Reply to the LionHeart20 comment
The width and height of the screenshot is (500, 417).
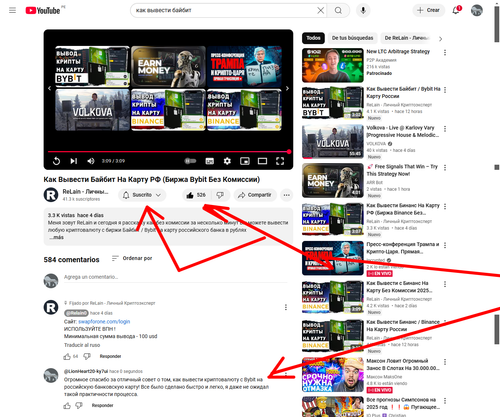tap(103, 405)
